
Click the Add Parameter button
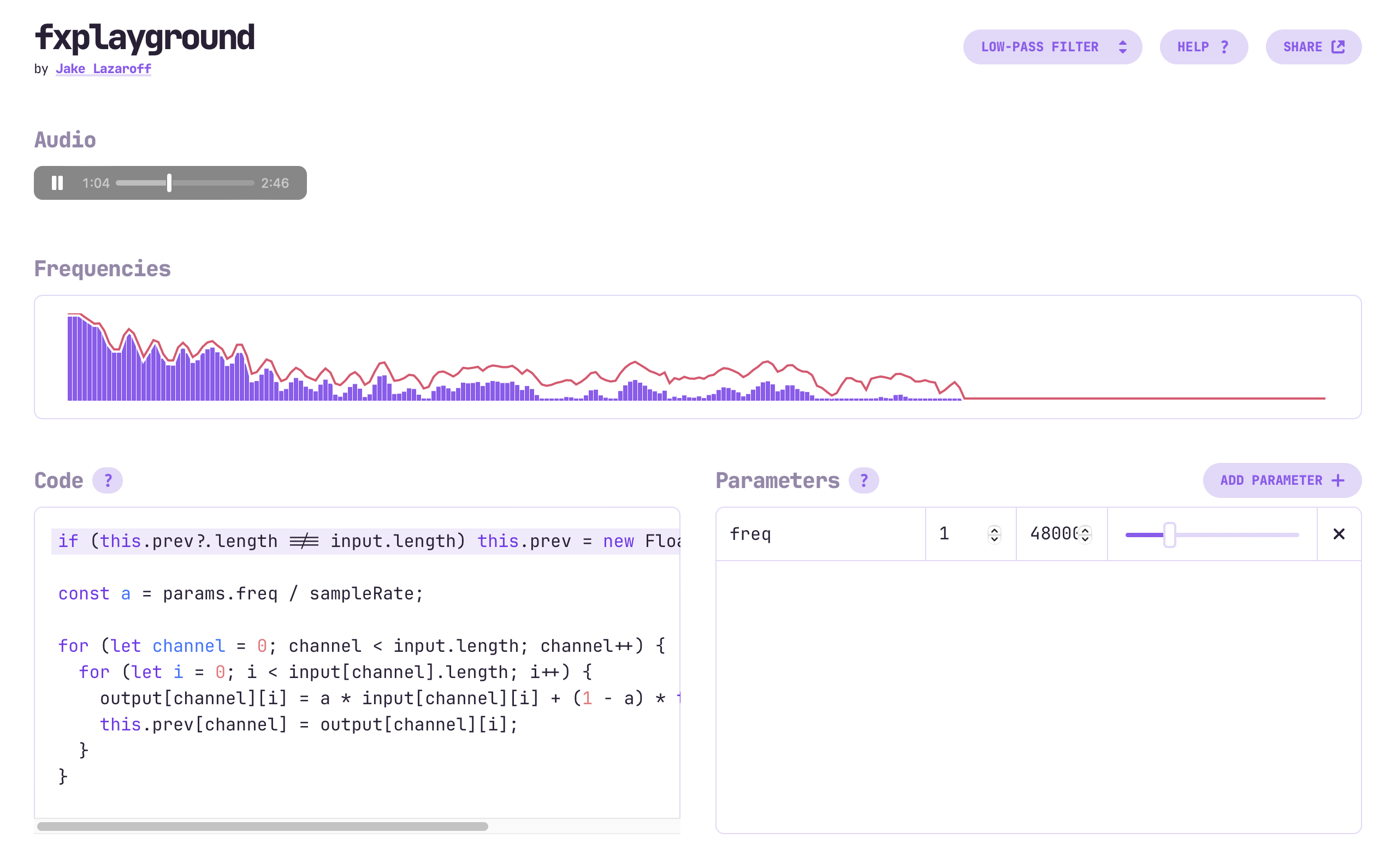1282,480
